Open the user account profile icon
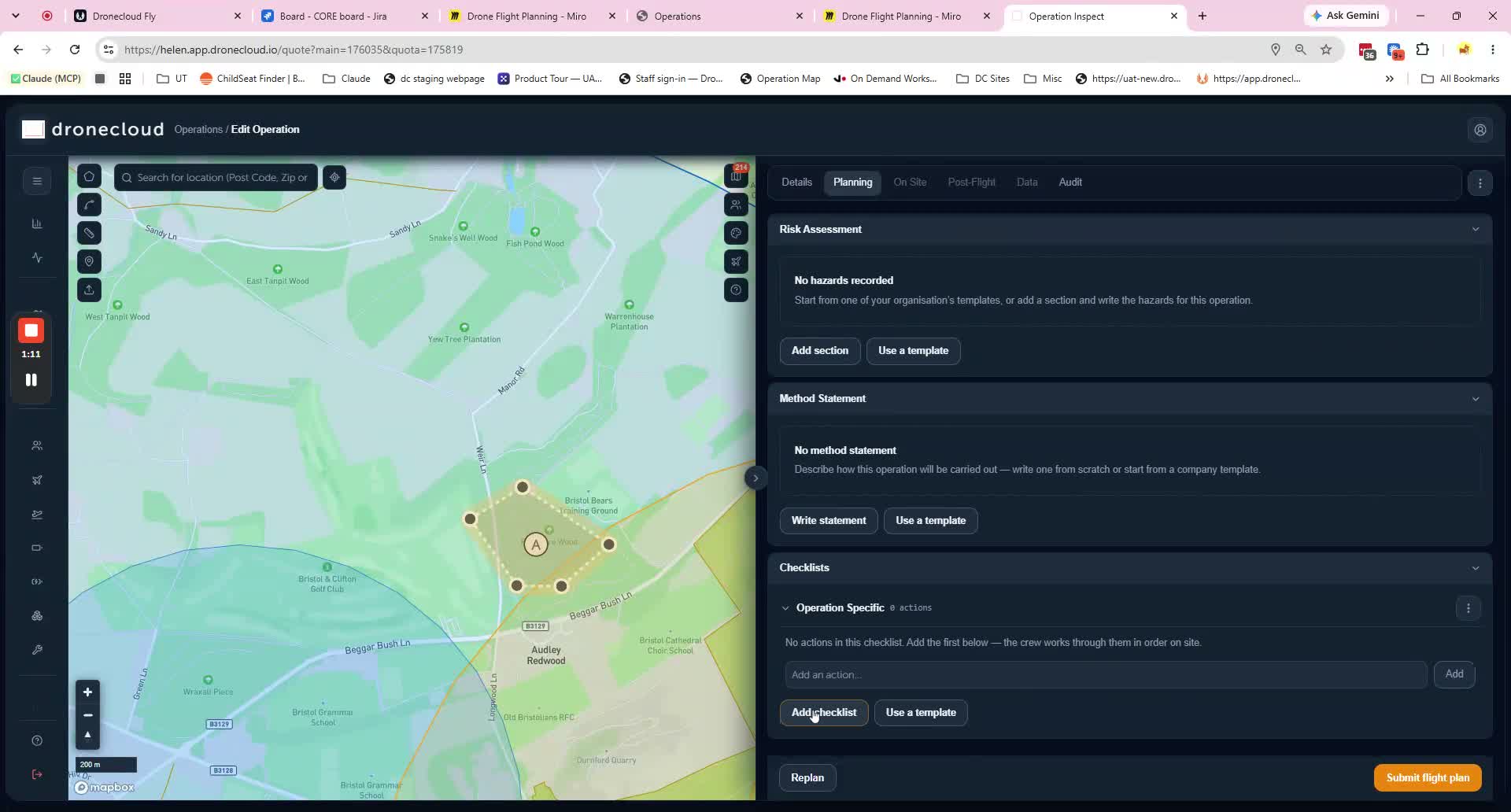This screenshot has width=1511, height=812. [1480, 130]
